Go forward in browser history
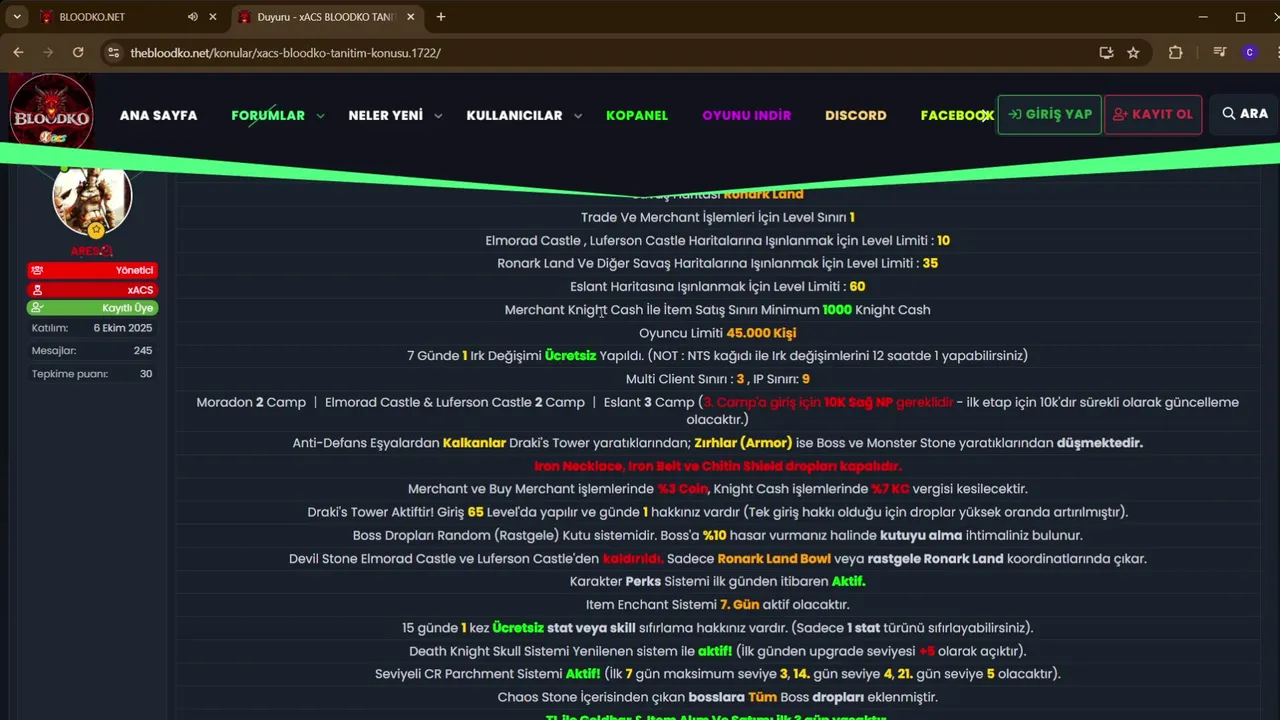Image resolution: width=1280 pixels, height=720 pixels. (x=48, y=52)
